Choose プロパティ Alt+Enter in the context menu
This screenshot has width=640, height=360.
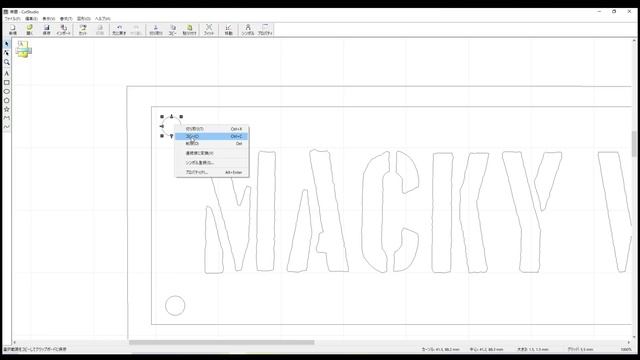[211, 172]
